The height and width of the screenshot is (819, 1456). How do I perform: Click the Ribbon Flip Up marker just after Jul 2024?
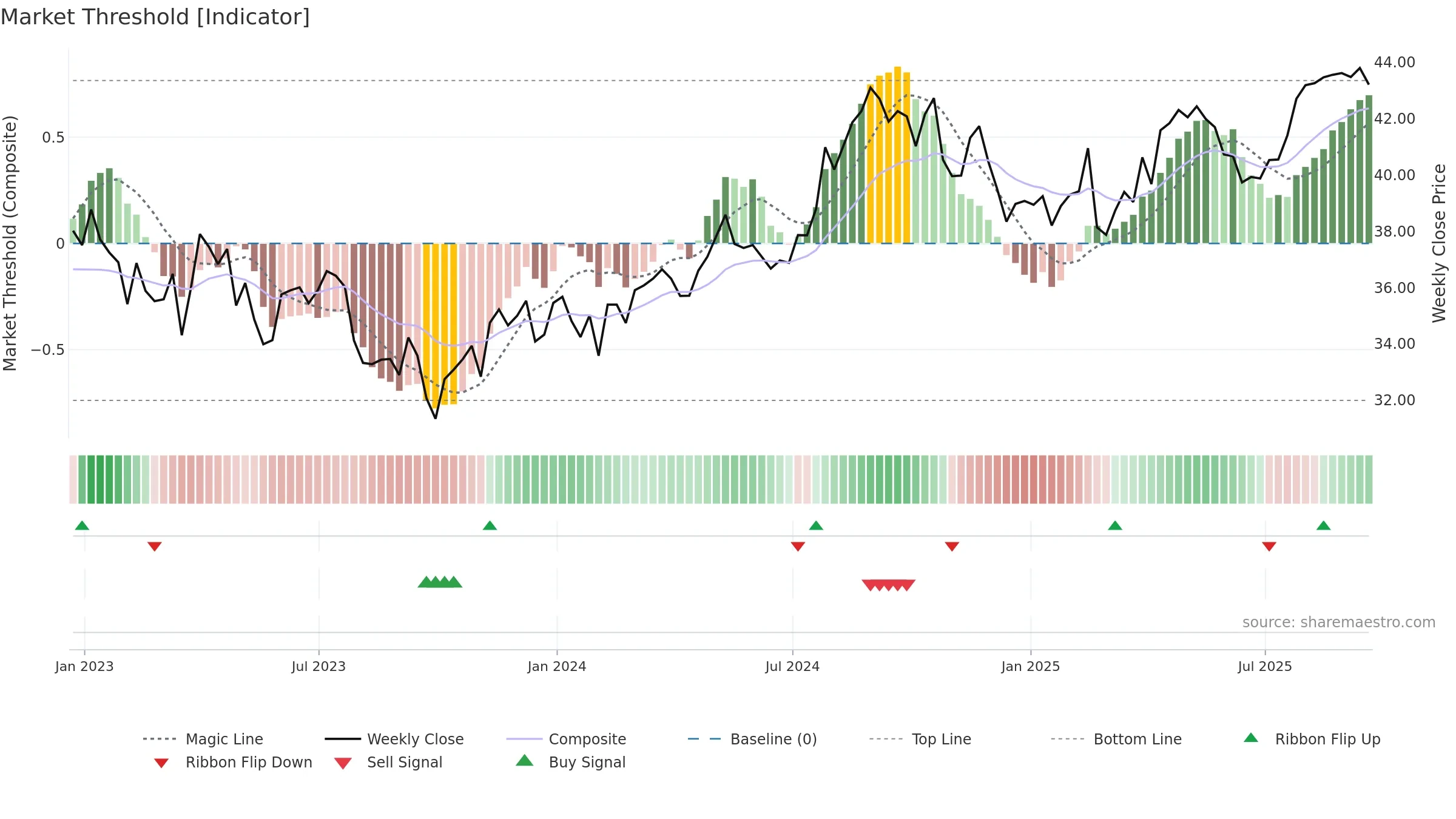click(816, 525)
